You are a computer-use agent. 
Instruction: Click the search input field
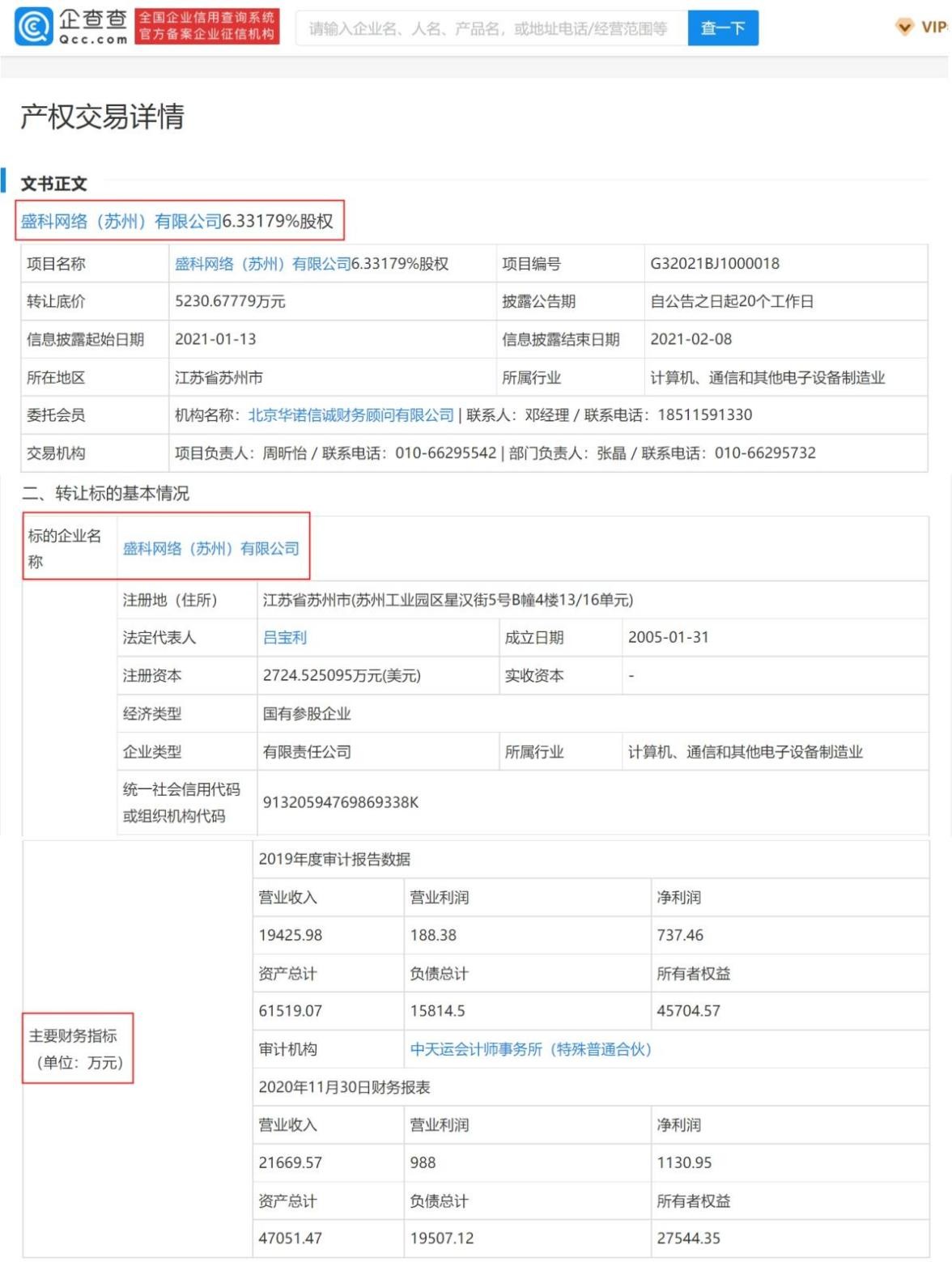pyautogui.click(x=491, y=28)
